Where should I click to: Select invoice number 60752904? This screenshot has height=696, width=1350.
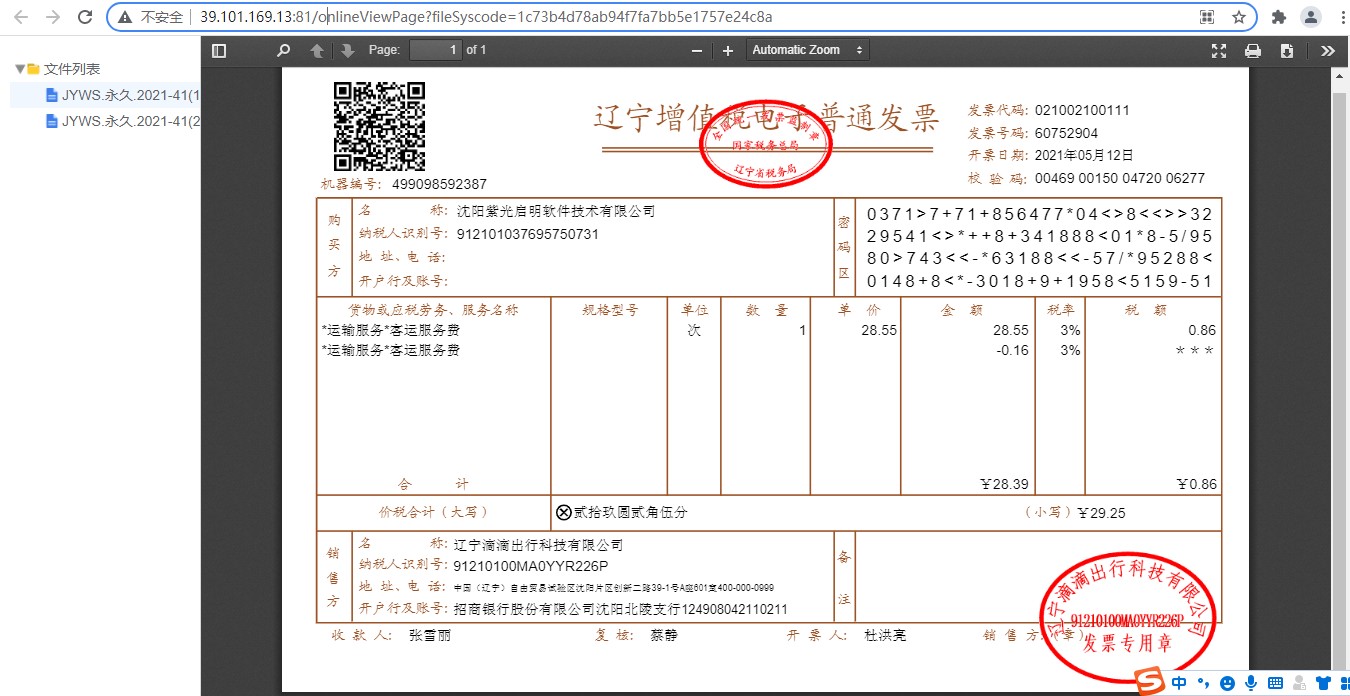point(1066,133)
